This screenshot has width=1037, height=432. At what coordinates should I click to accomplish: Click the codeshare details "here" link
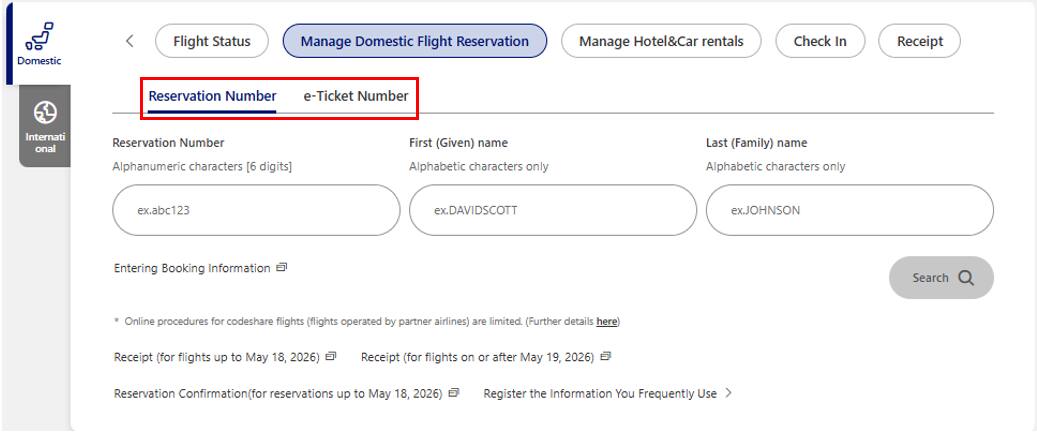click(x=606, y=321)
